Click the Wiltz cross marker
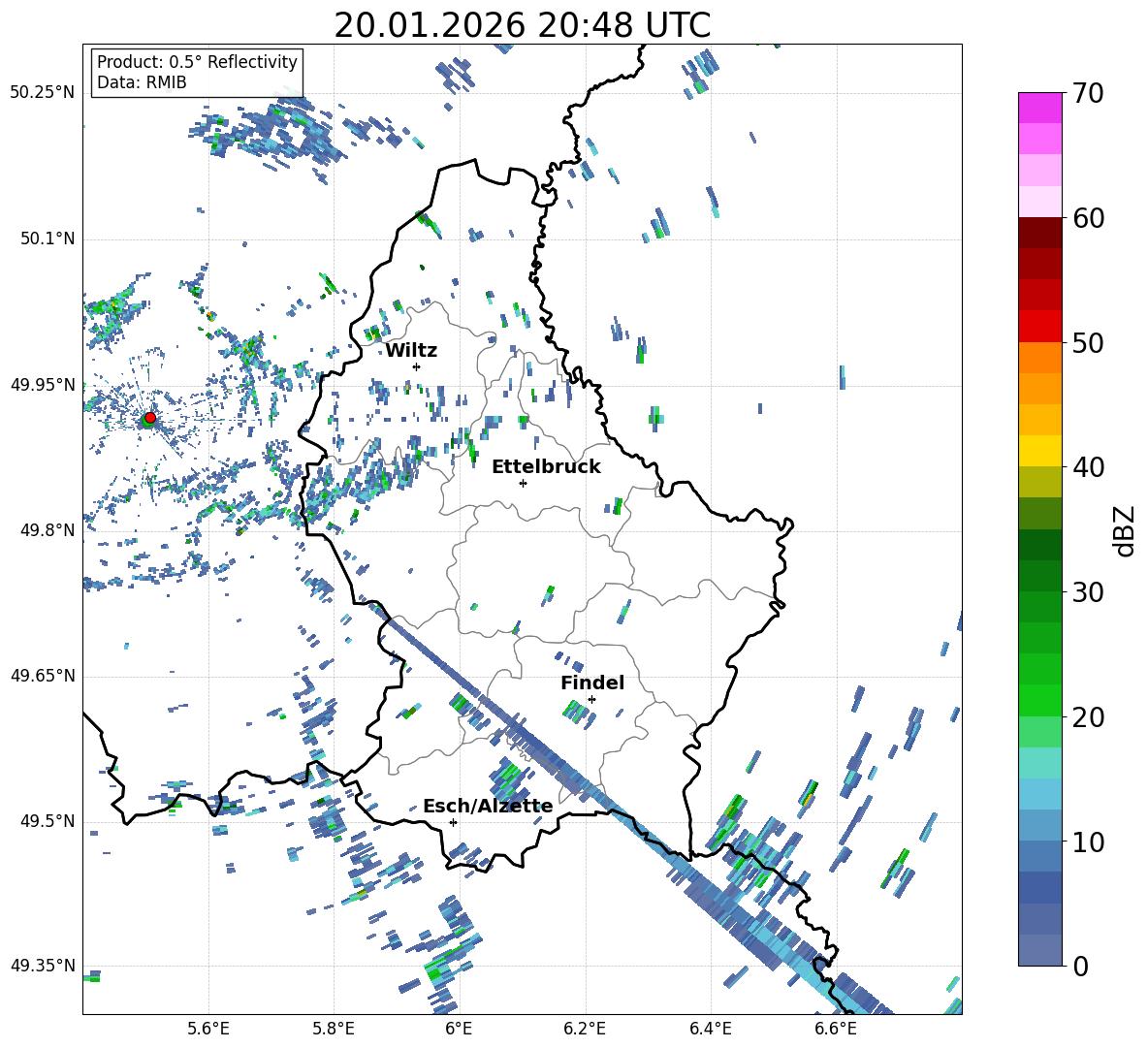This screenshot has height=1048, width=1148. [417, 366]
